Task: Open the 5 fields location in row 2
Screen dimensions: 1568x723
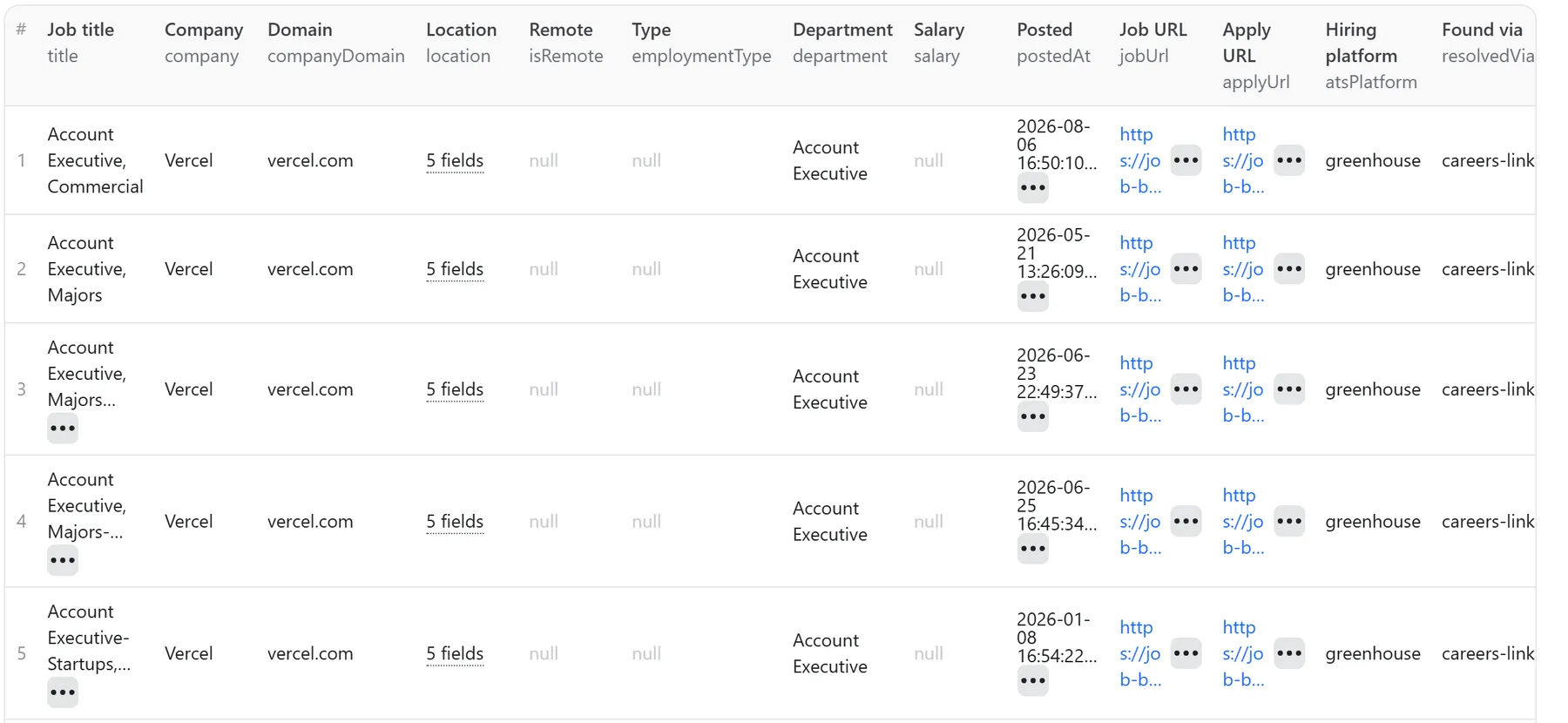Action: tap(455, 270)
